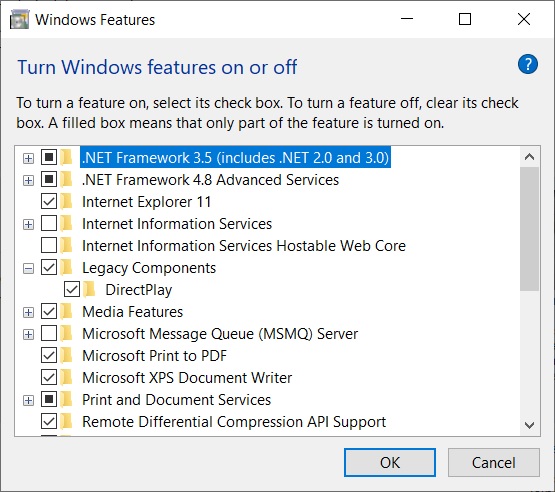The width and height of the screenshot is (555, 492).
Task: Confirm changes with the OK button
Action: (x=390, y=463)
